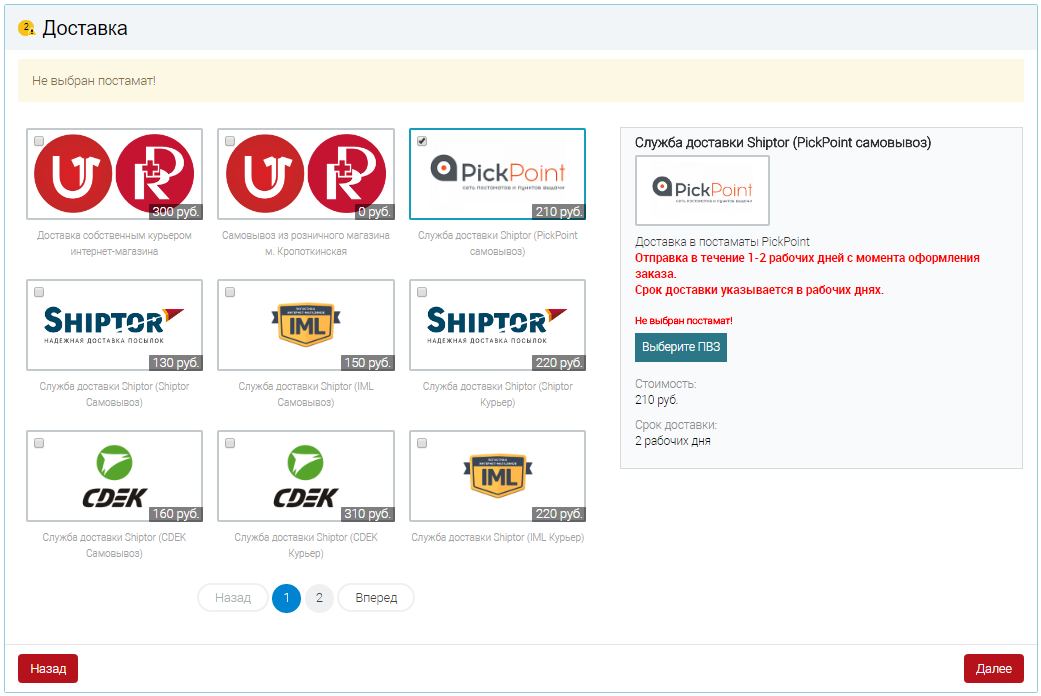The width and height of the screenshot is (1041, 696).
Task: Choose the IML logo priced 150 руб.
Action: 306,325
